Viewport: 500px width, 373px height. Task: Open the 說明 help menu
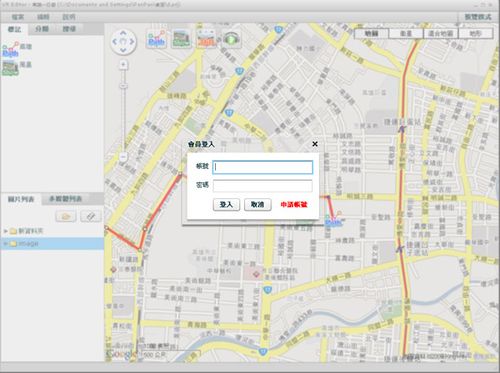(69, 17)
